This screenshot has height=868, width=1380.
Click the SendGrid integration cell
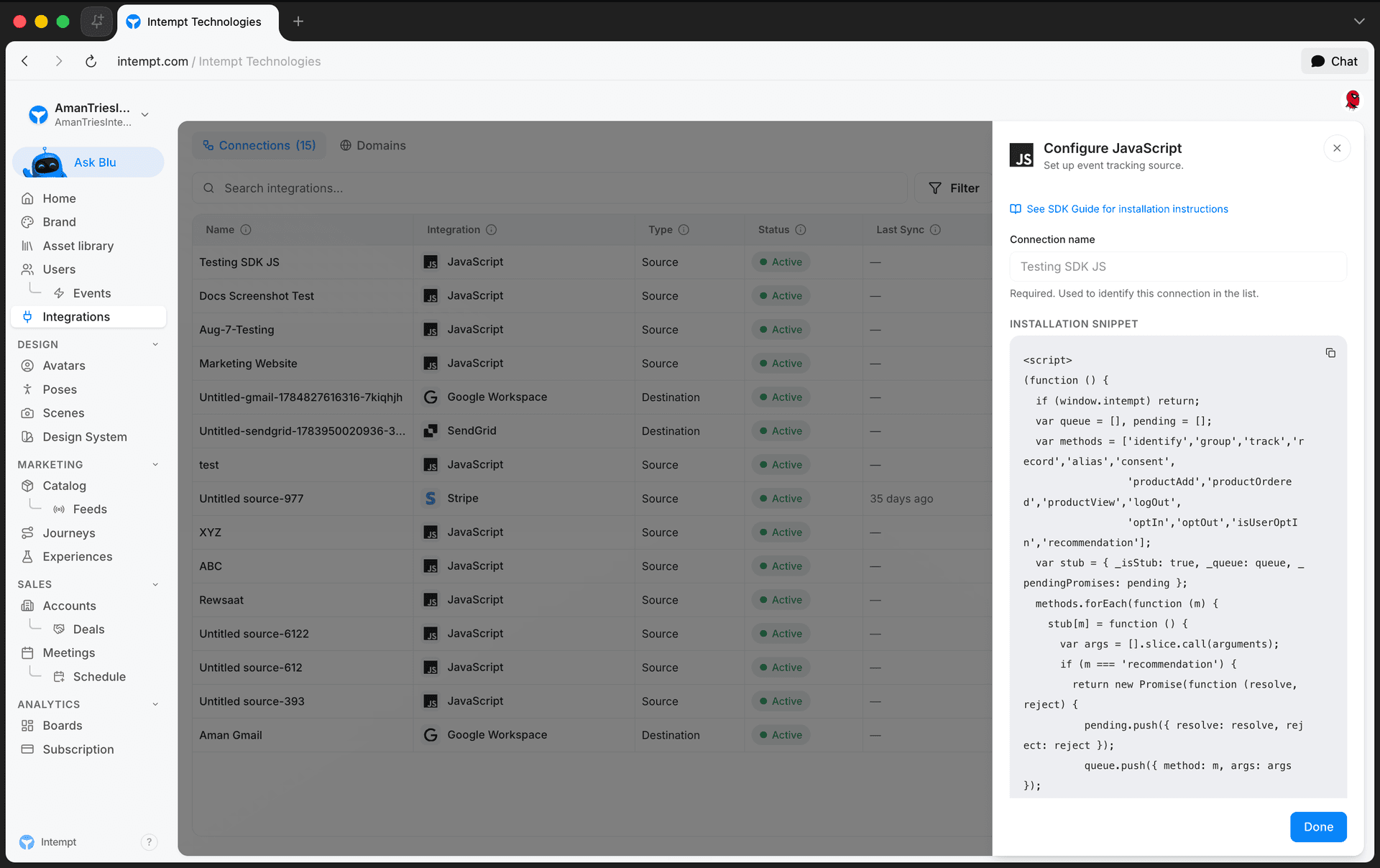coord(524,431)
